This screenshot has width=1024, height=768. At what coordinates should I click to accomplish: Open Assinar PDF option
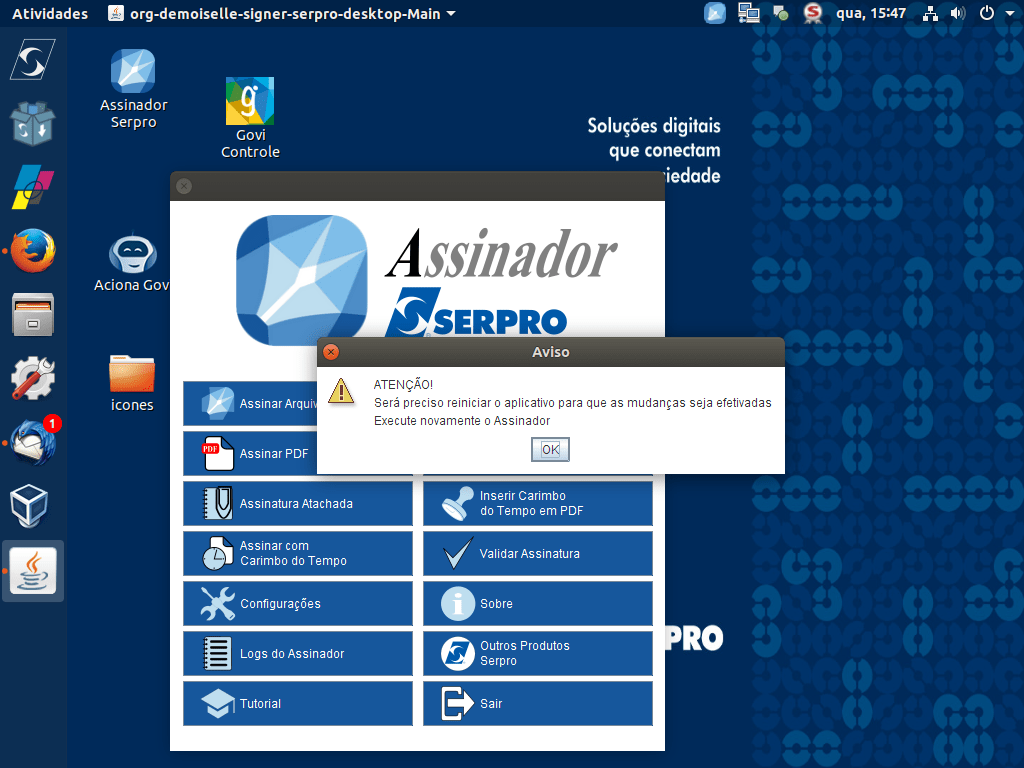(250, 453)
